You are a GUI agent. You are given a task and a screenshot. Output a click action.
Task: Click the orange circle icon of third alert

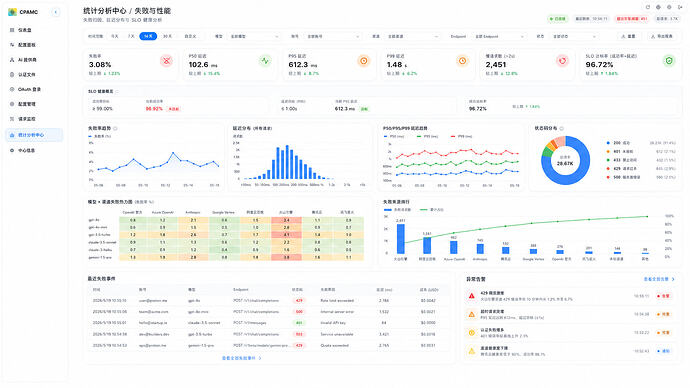[472, 333]
